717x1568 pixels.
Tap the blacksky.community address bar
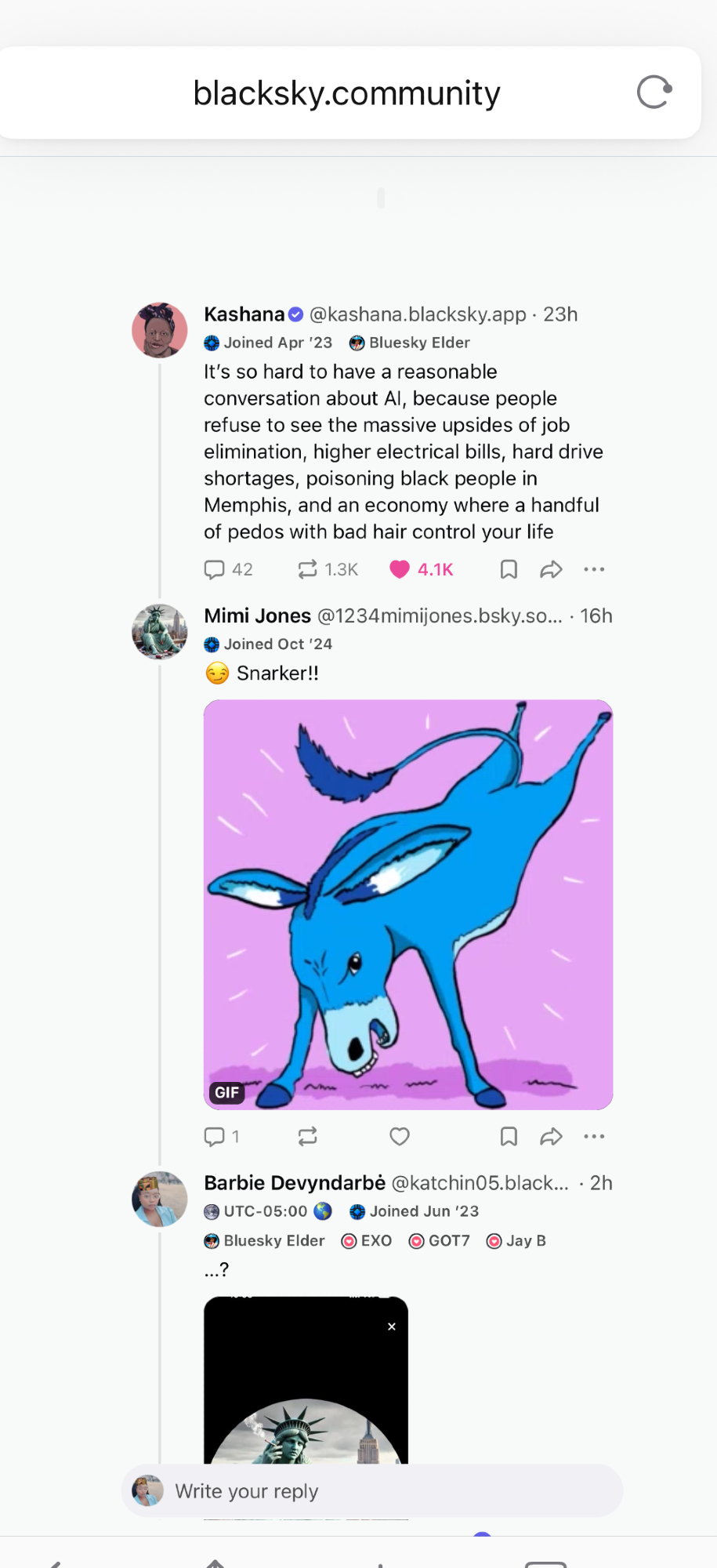pos(346,93)
